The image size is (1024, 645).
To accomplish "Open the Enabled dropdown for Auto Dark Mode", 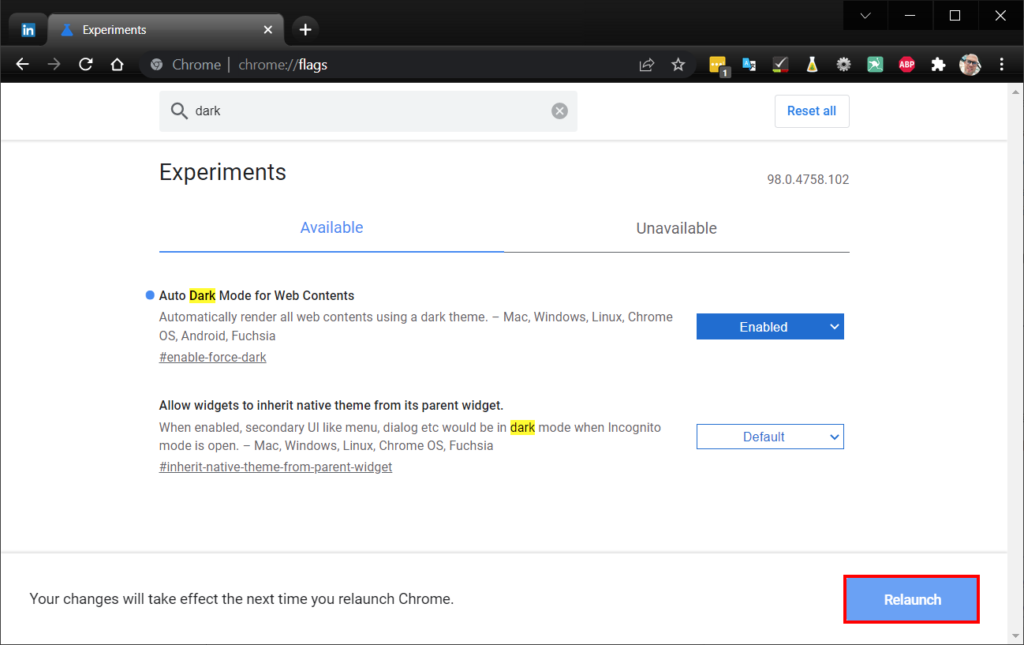I will click(x=770, y=326).
